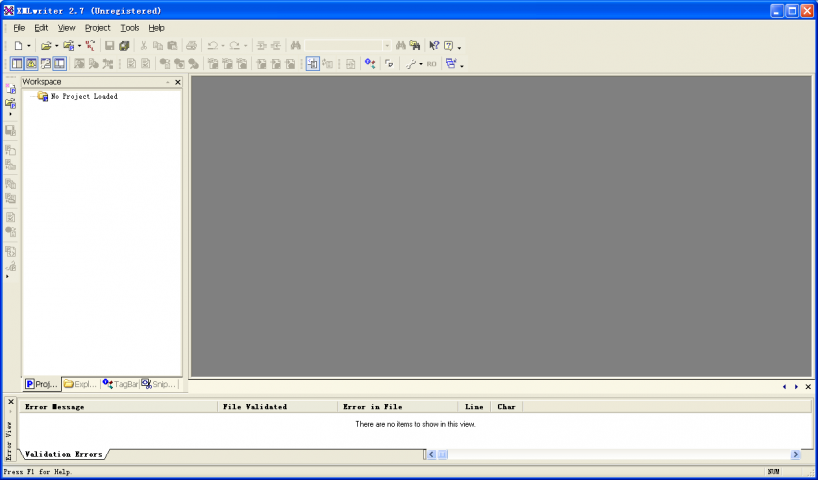The width and height of the screenshot is (818, 480).
Task: Open the Project menu
Action: 97,28
